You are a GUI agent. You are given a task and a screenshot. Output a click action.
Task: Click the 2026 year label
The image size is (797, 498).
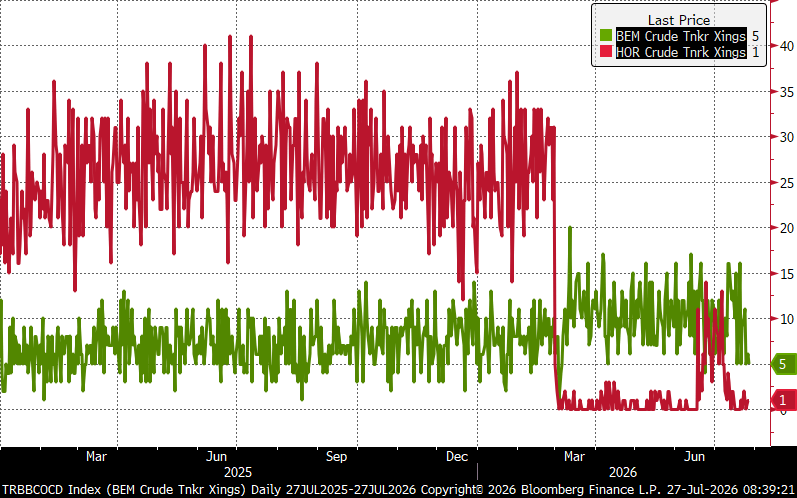pos(623,472)
